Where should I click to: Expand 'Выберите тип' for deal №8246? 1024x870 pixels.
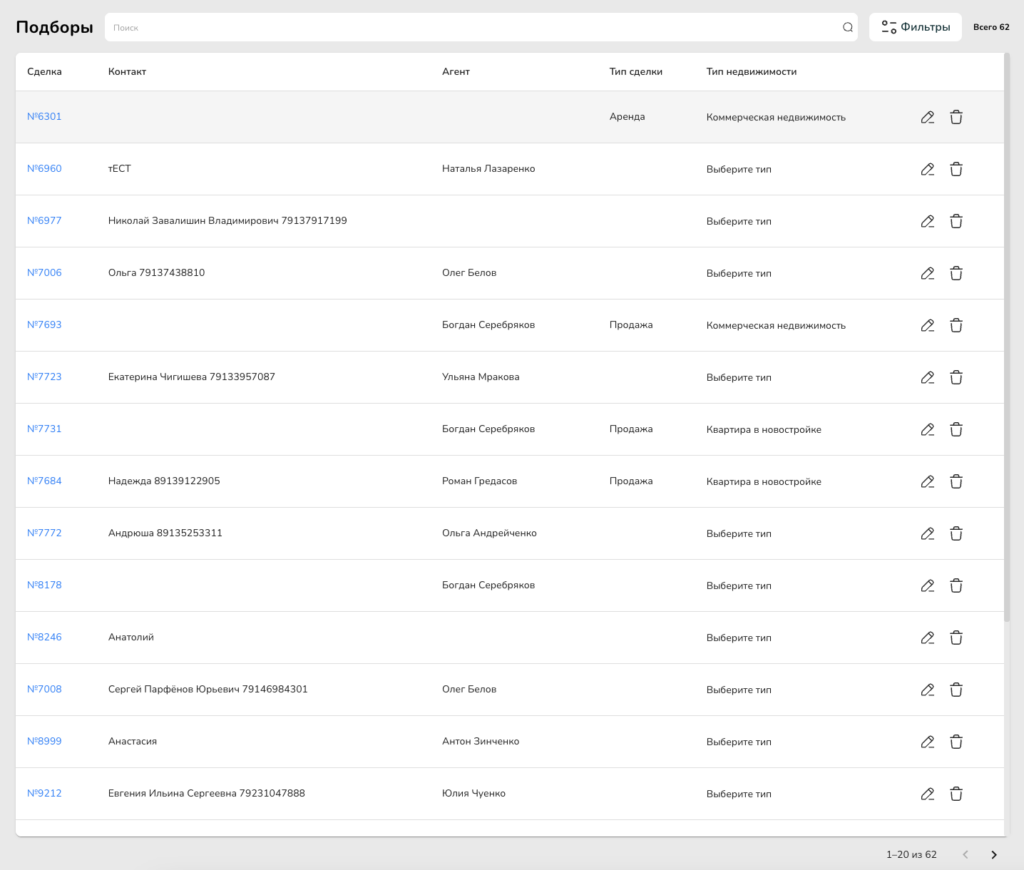click(738, 637)
